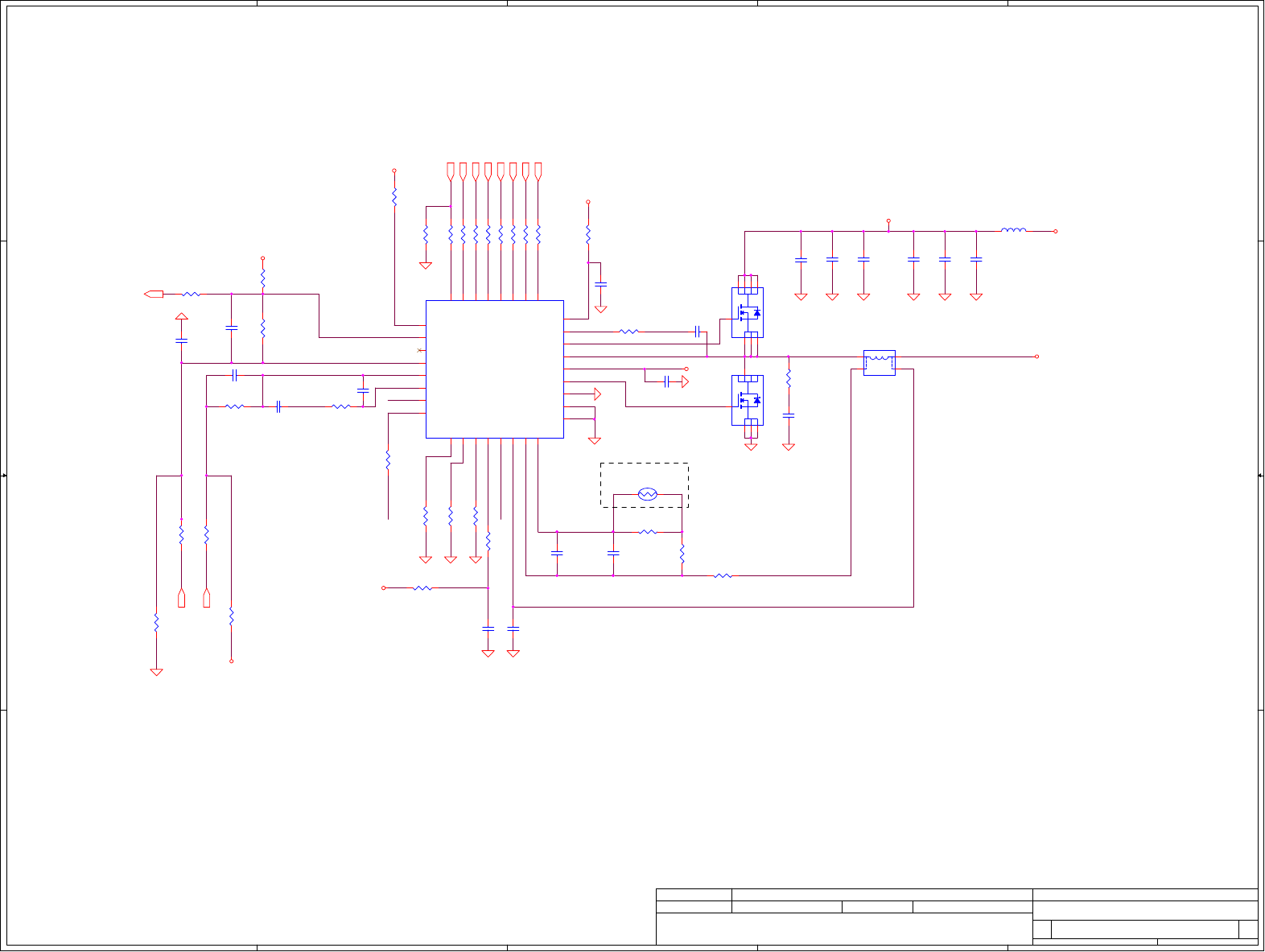The height and width of the screenshot is (952, 1265).
Task: Select the bootstrap capacitor beside upper MOSFET
Action: pos(697,331)
